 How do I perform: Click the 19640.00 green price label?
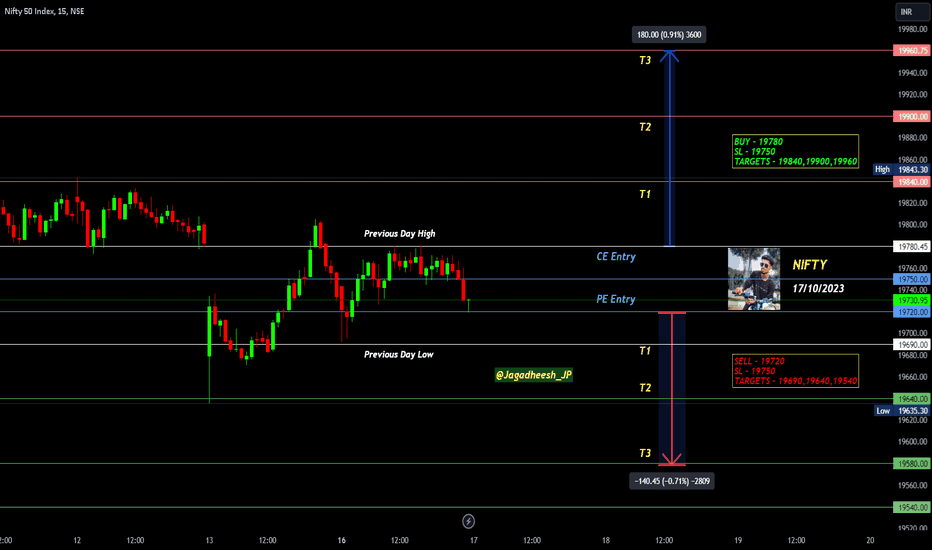912,399
